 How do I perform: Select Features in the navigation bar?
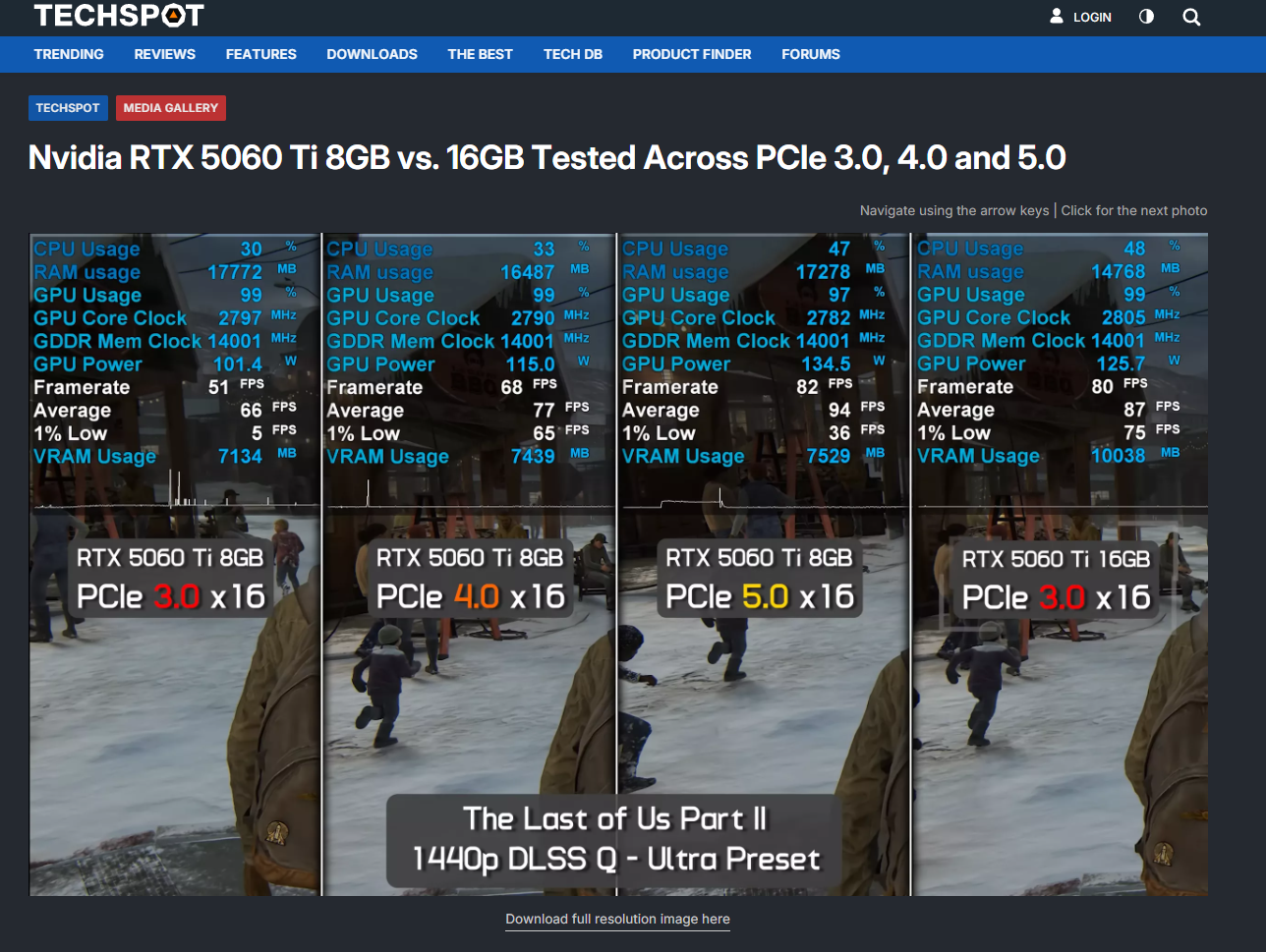pyautogui.click(x=261, y=54)
